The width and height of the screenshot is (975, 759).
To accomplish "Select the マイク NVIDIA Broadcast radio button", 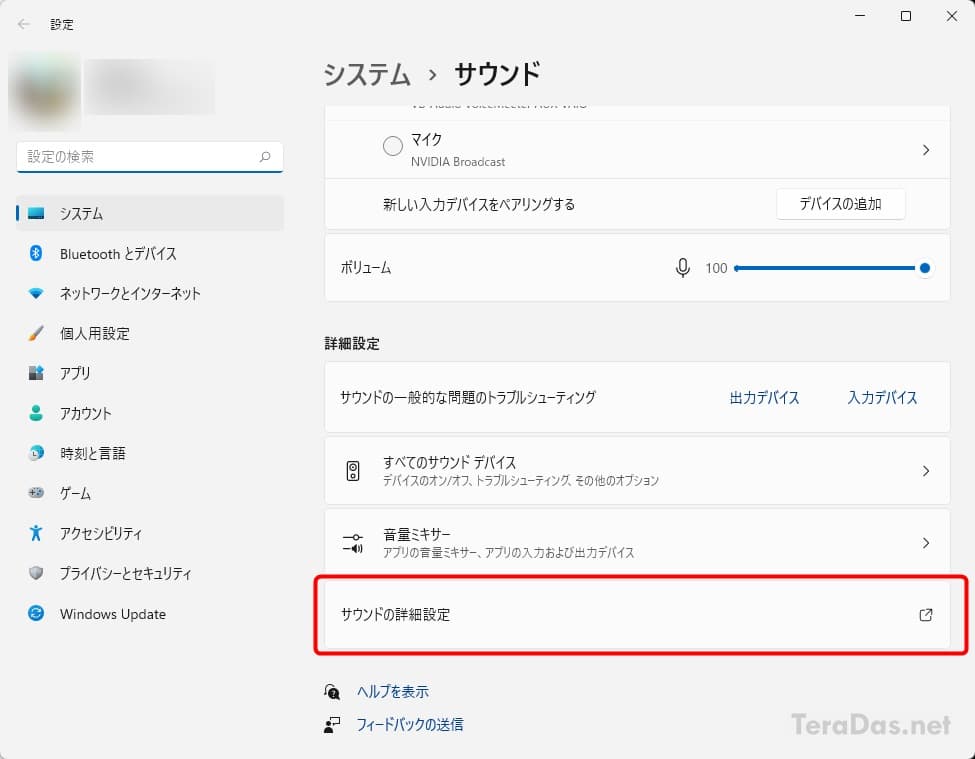I will 392,146.
